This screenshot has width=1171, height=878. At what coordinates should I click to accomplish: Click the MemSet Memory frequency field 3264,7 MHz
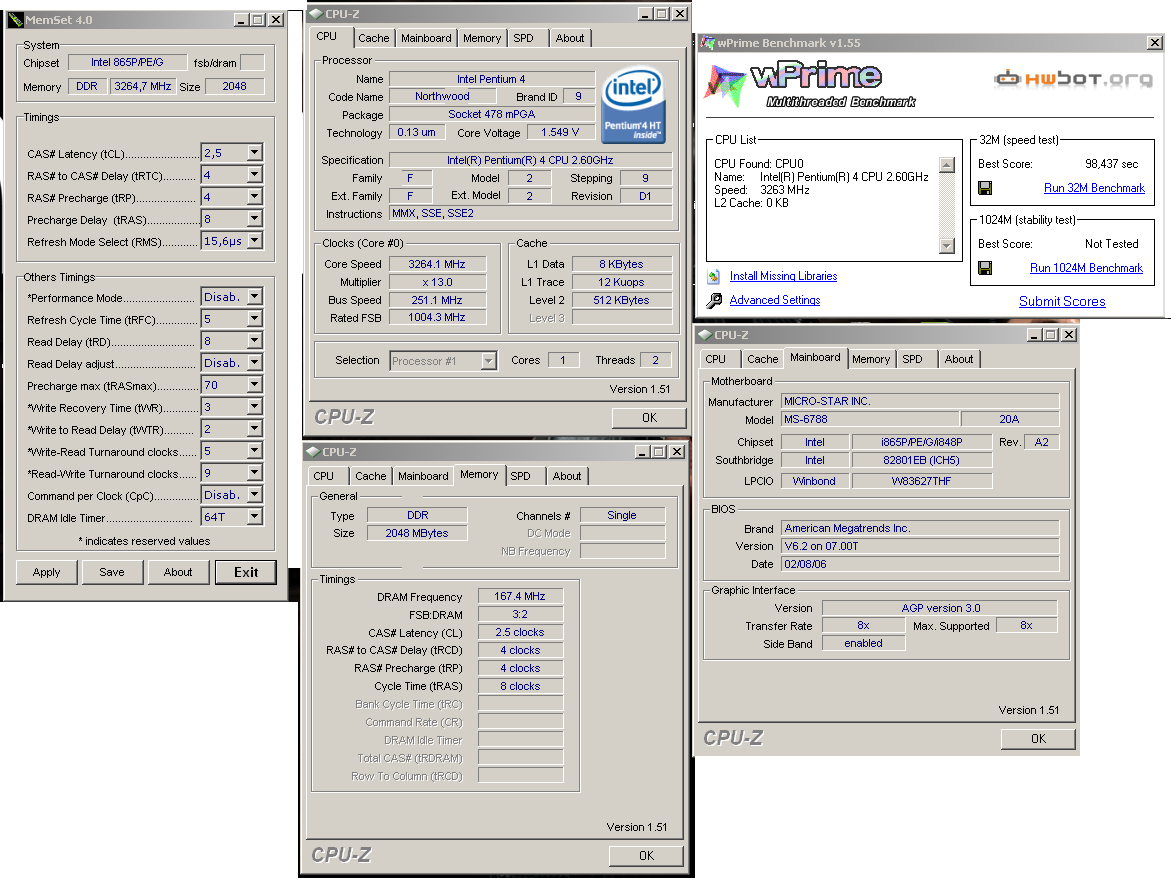(143, 87)
